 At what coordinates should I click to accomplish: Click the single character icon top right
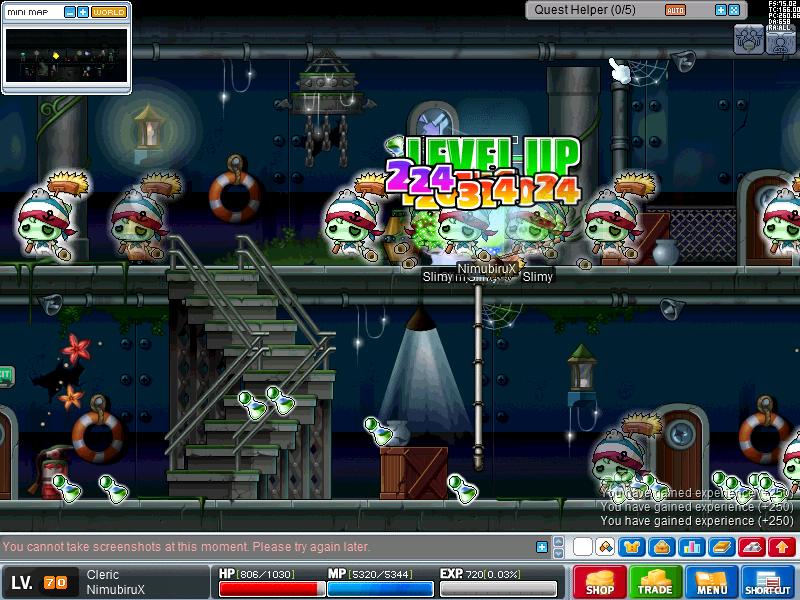pos(781,39)
